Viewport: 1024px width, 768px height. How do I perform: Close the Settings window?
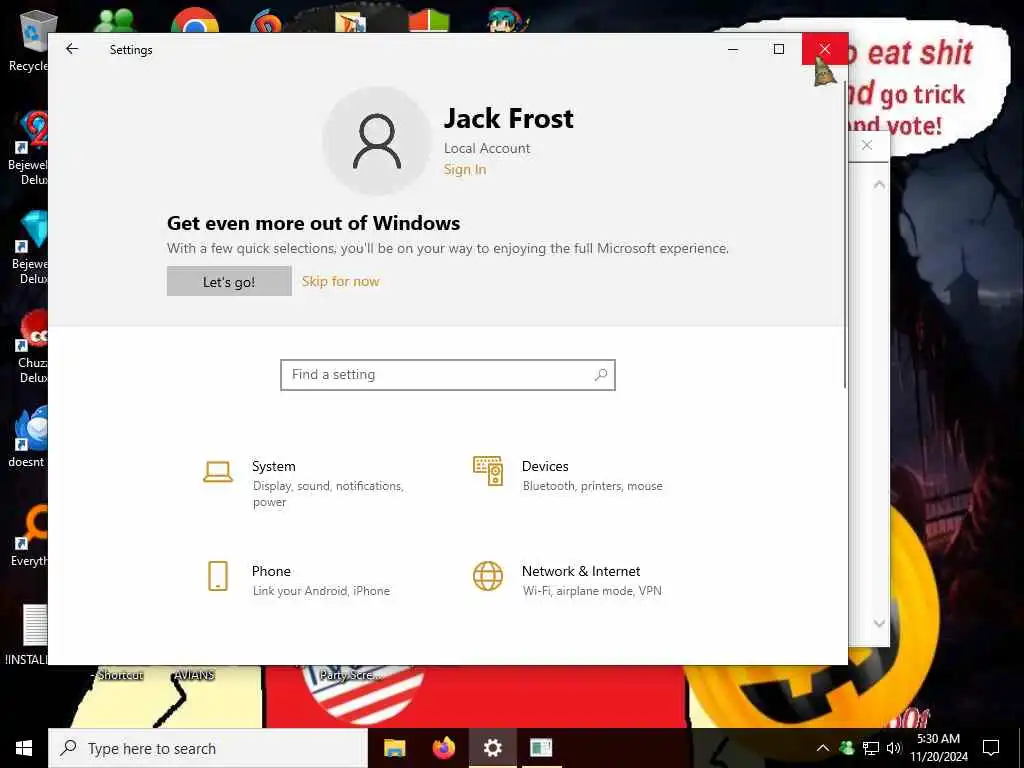tap(825, 49)
